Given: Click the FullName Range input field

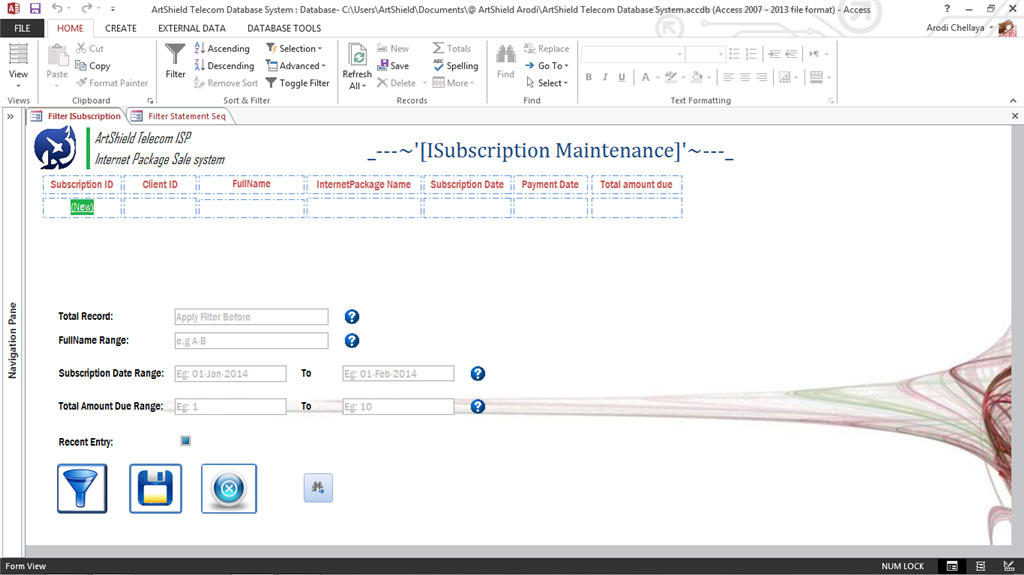Looking at the screenshot, I should pos(251,340).
